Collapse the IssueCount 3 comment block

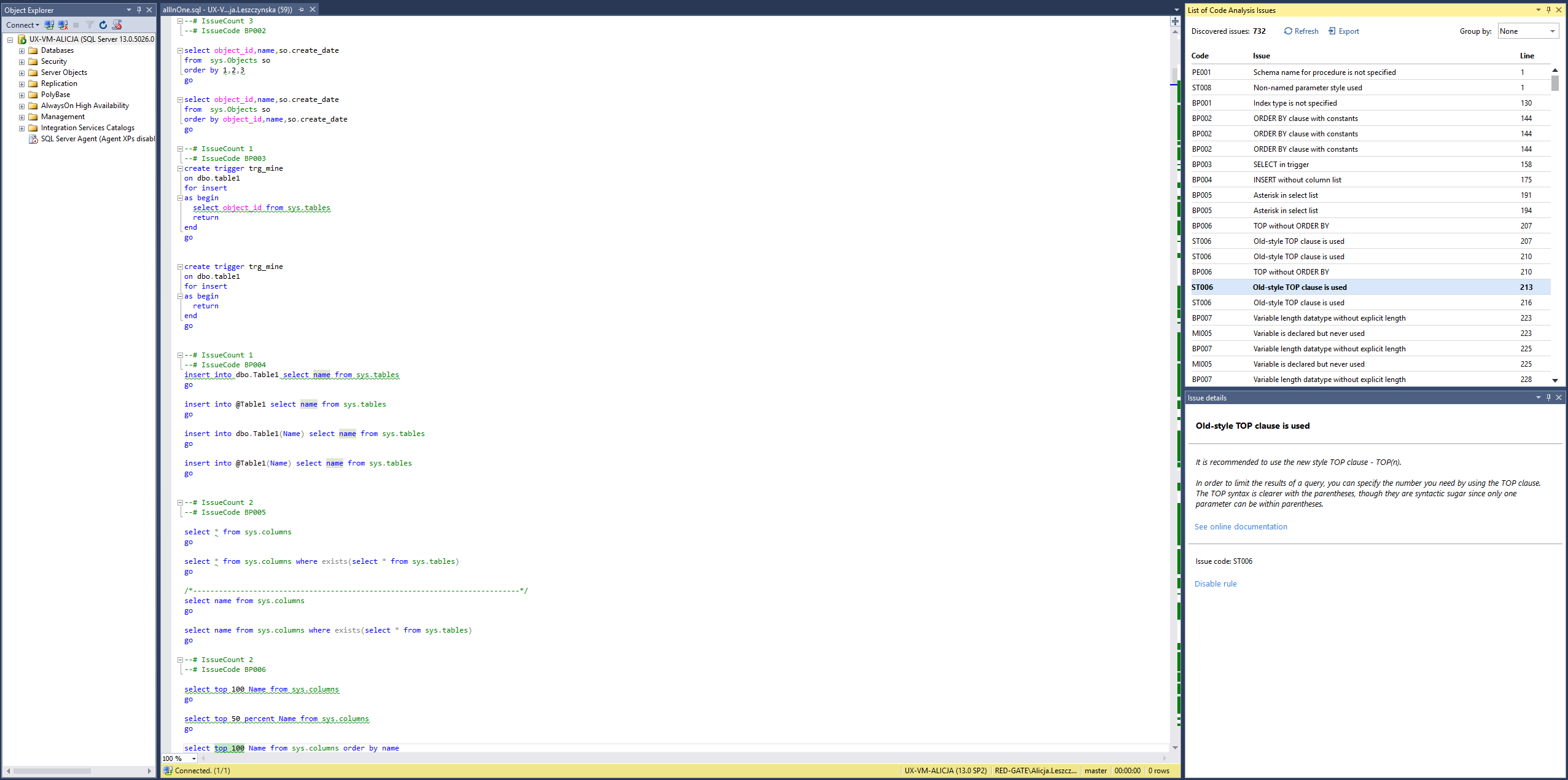[x=180, y=21]
